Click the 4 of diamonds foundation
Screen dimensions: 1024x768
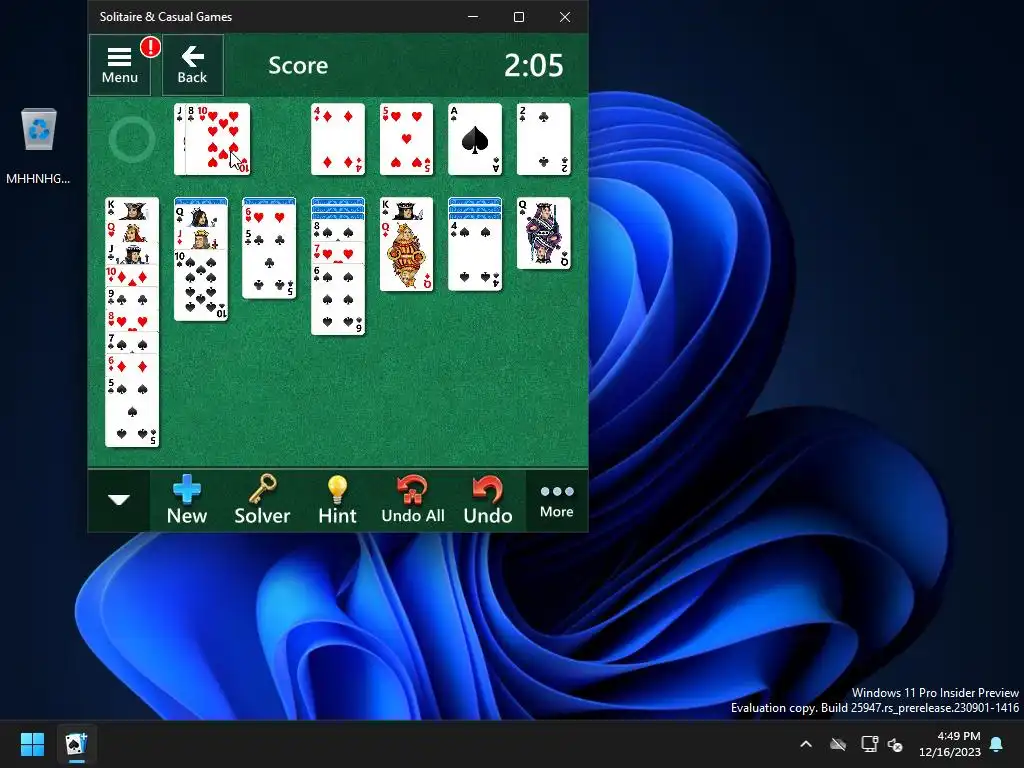click(x=338, y=139)
